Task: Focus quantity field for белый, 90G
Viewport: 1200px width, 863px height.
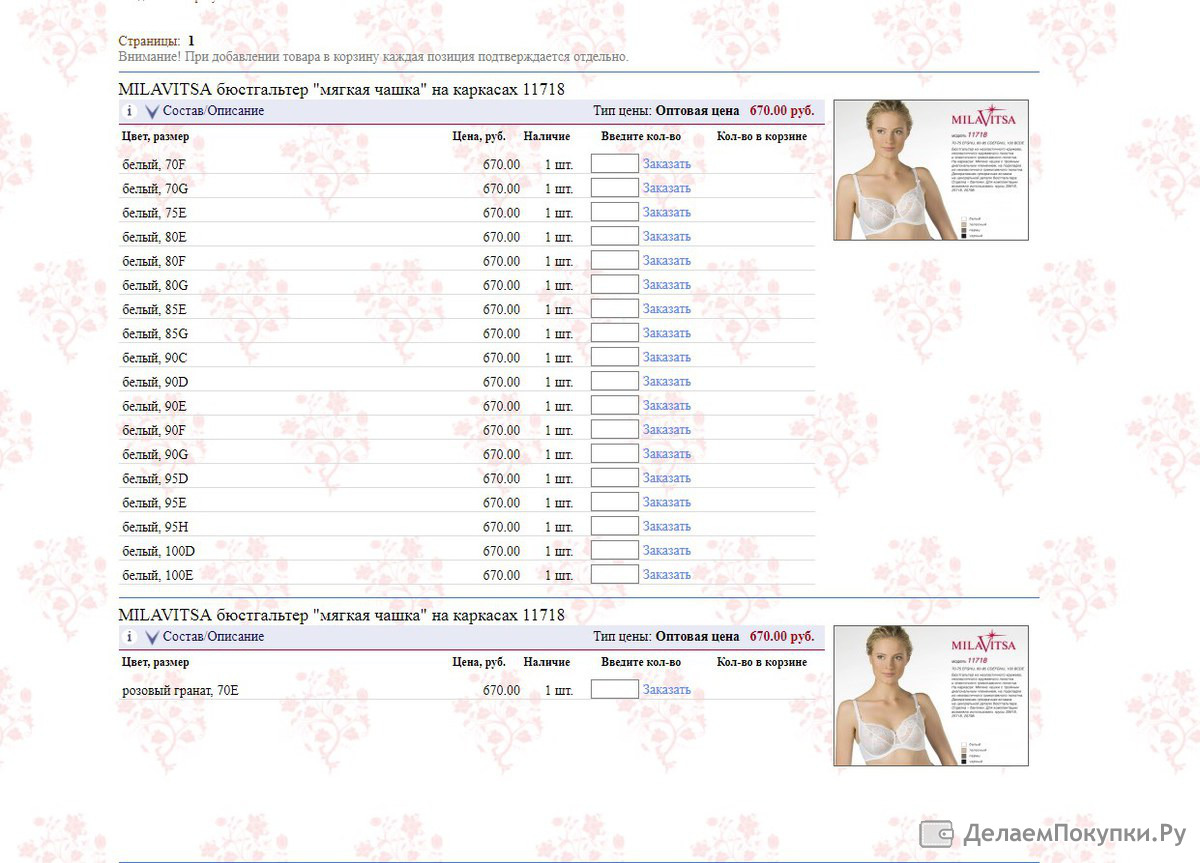Action: pos(615,454)
